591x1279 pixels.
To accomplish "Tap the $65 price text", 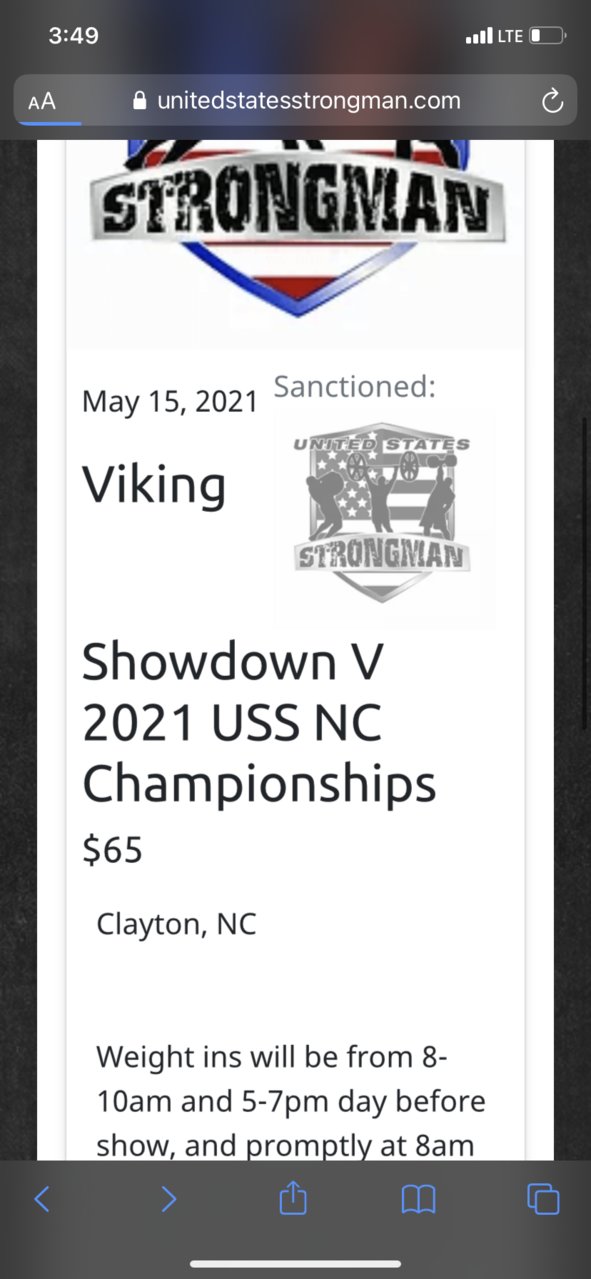I will tap(112, 849).
